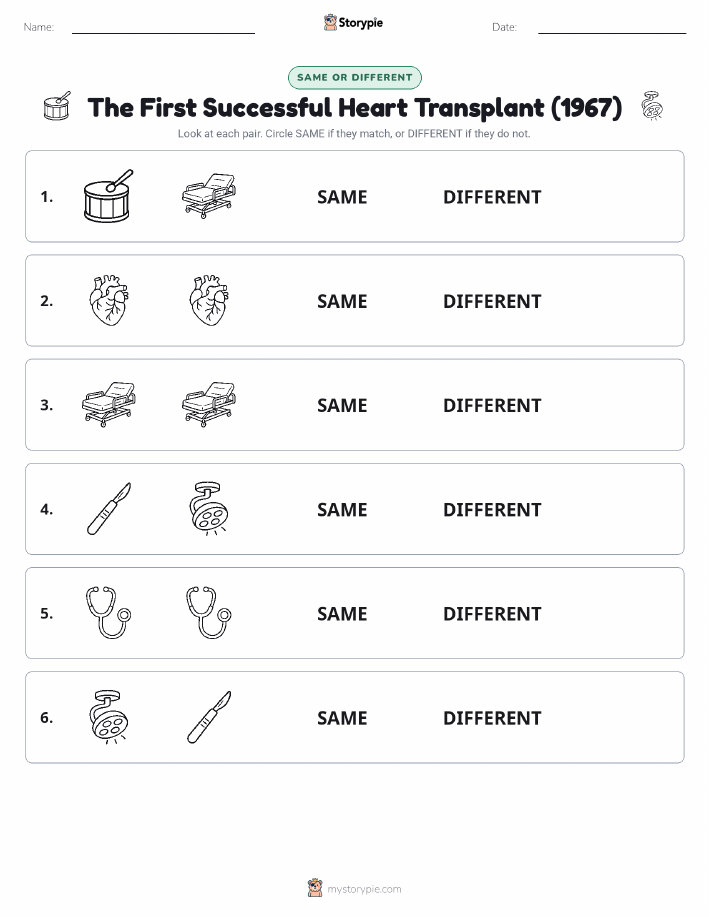Click the right heart icon in row 2

click(209, 300)
